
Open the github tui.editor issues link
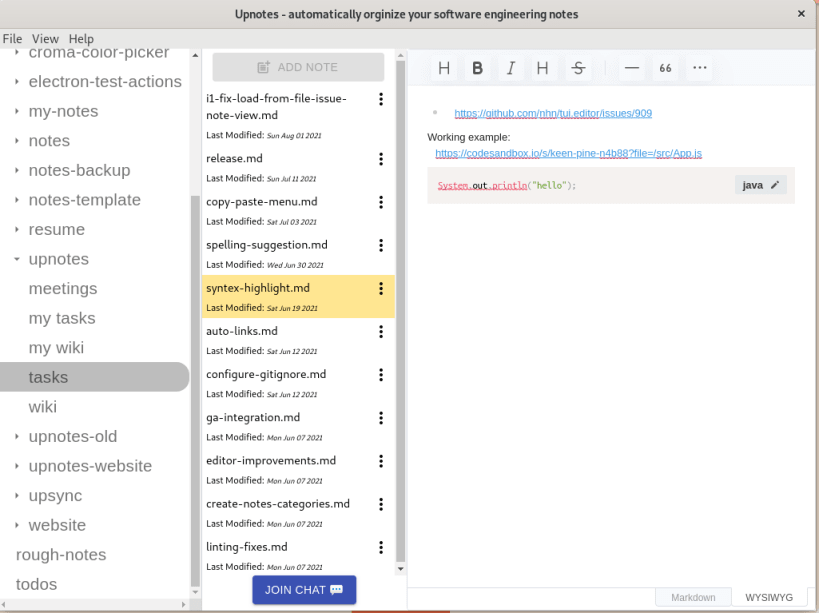(x=553, y=113)
